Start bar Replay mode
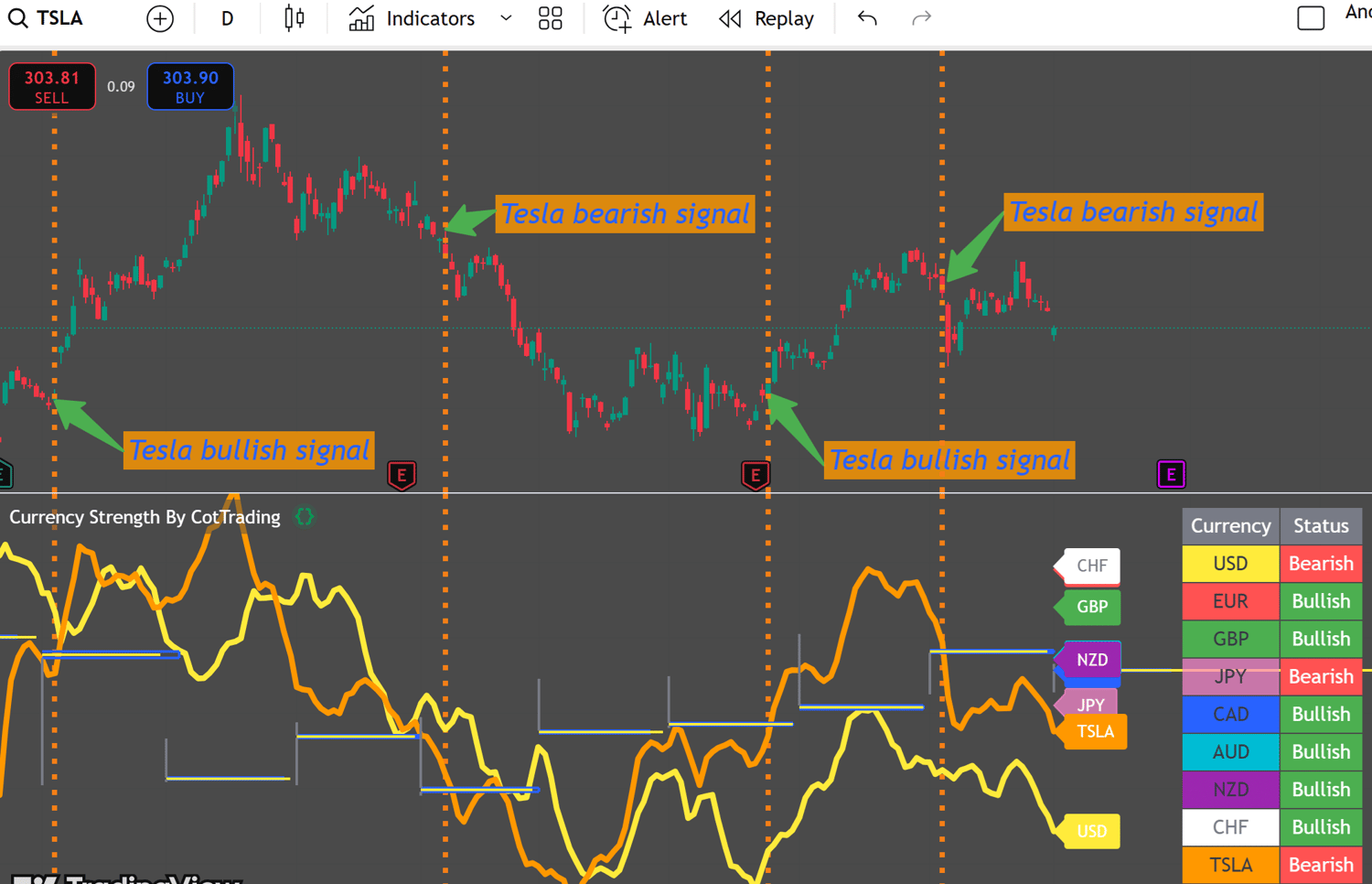Screen dimensions: 1372x884 point(766,18)
